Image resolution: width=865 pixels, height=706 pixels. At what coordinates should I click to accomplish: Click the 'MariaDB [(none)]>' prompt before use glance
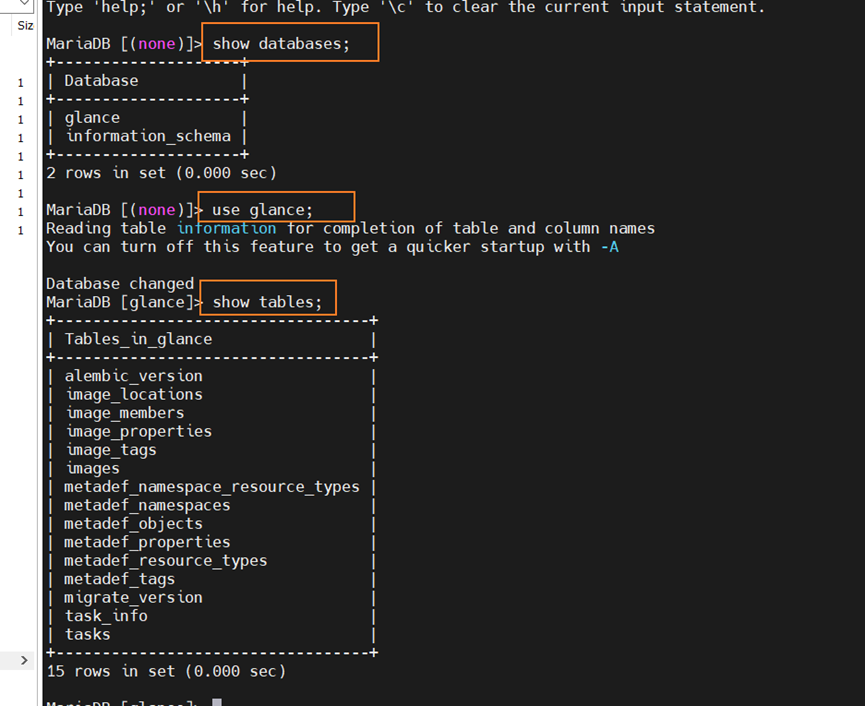[125, 210]
